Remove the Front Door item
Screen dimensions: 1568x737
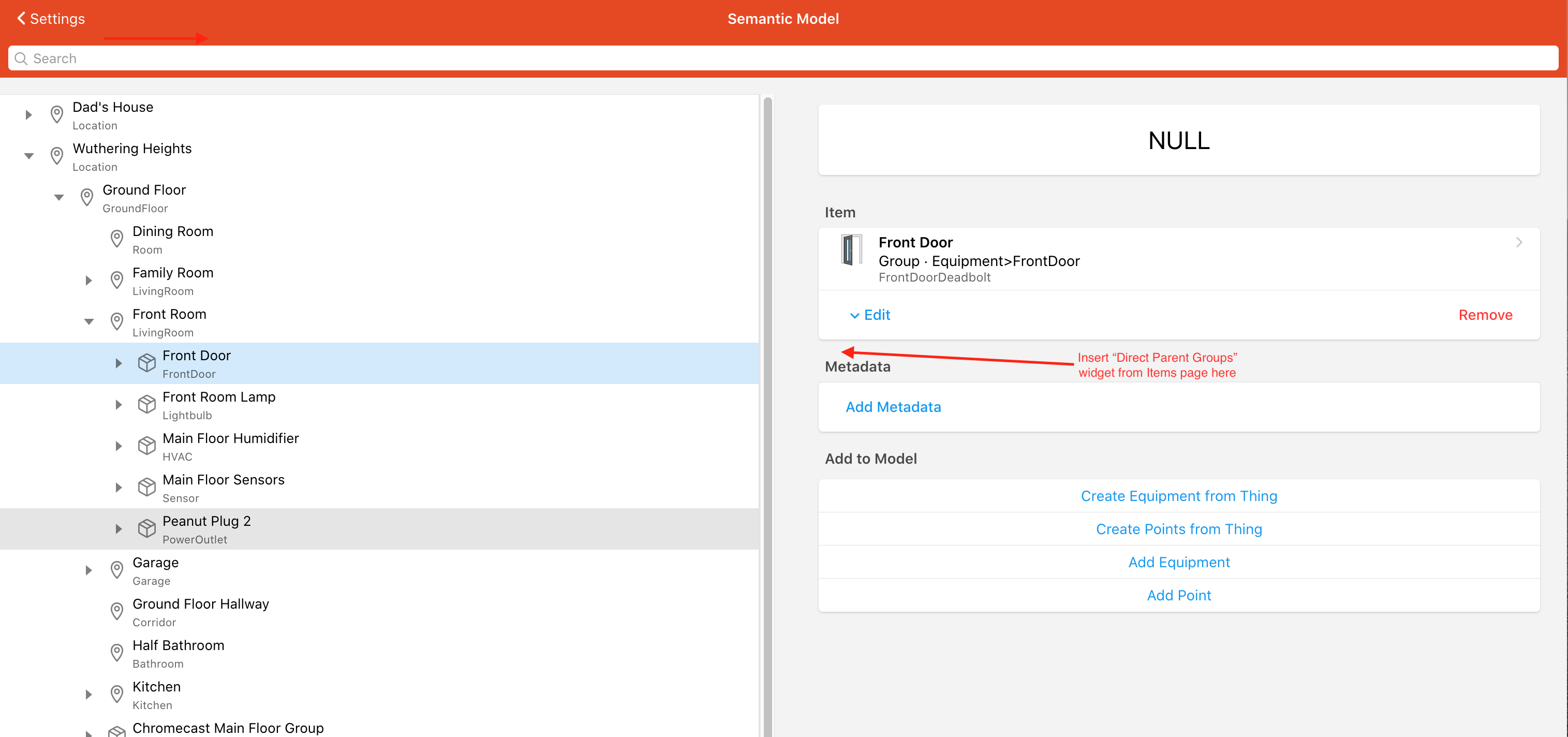(1485, 315)
